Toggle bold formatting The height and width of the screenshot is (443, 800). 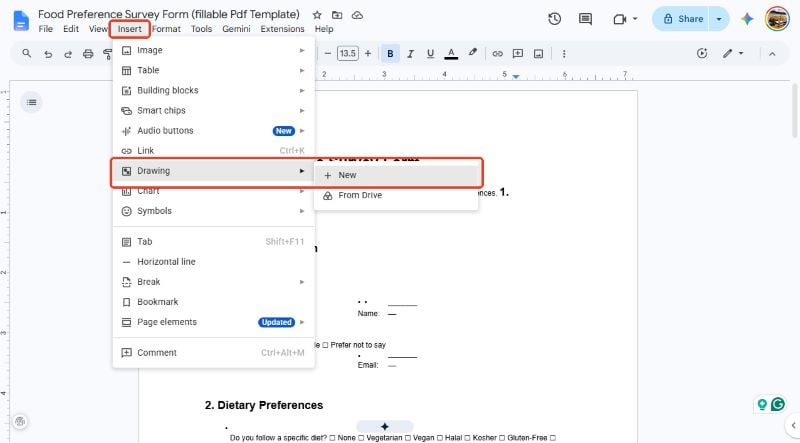click(x=390, y=54)
